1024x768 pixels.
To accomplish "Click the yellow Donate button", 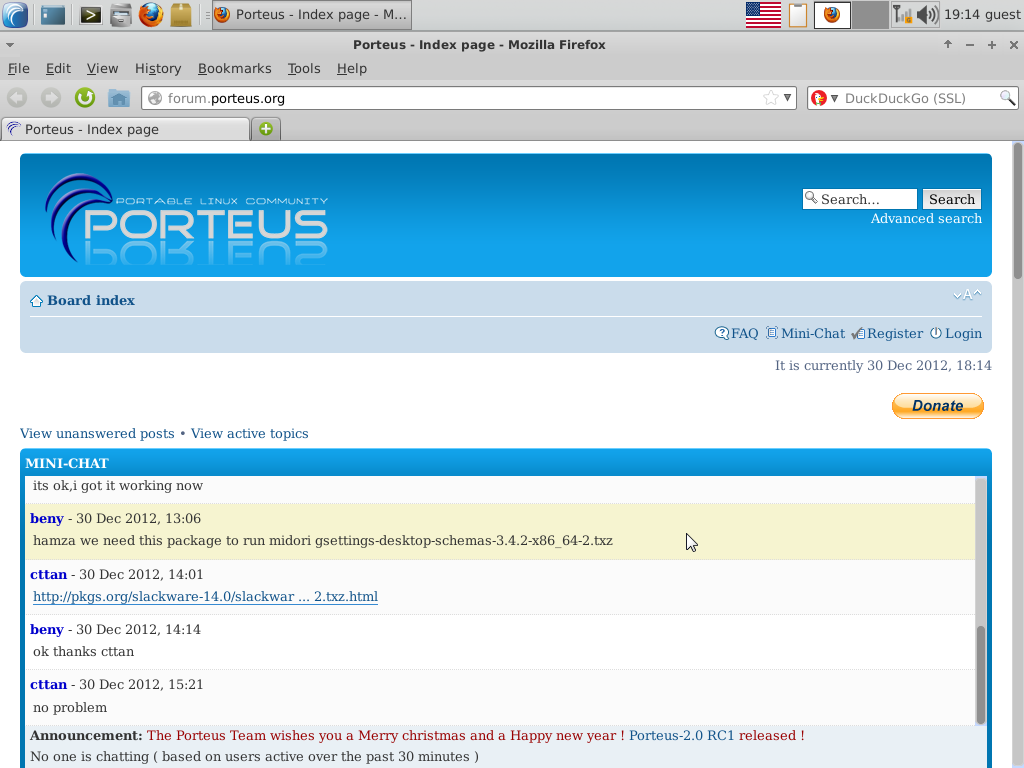I will tap(937, 406).
